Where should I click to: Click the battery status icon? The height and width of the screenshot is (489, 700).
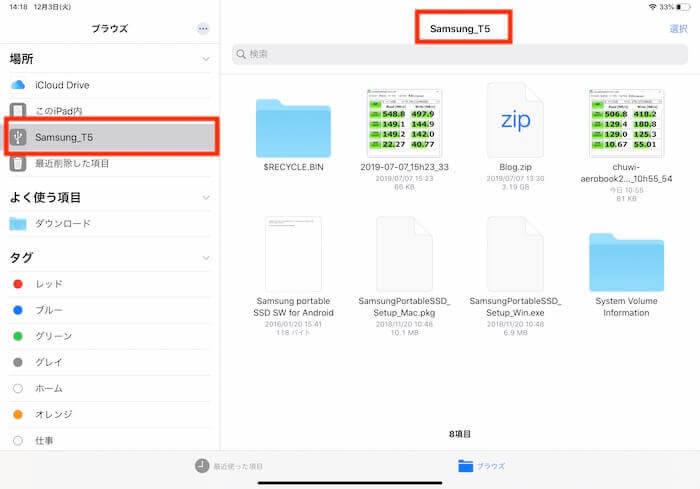coord(683,7)
